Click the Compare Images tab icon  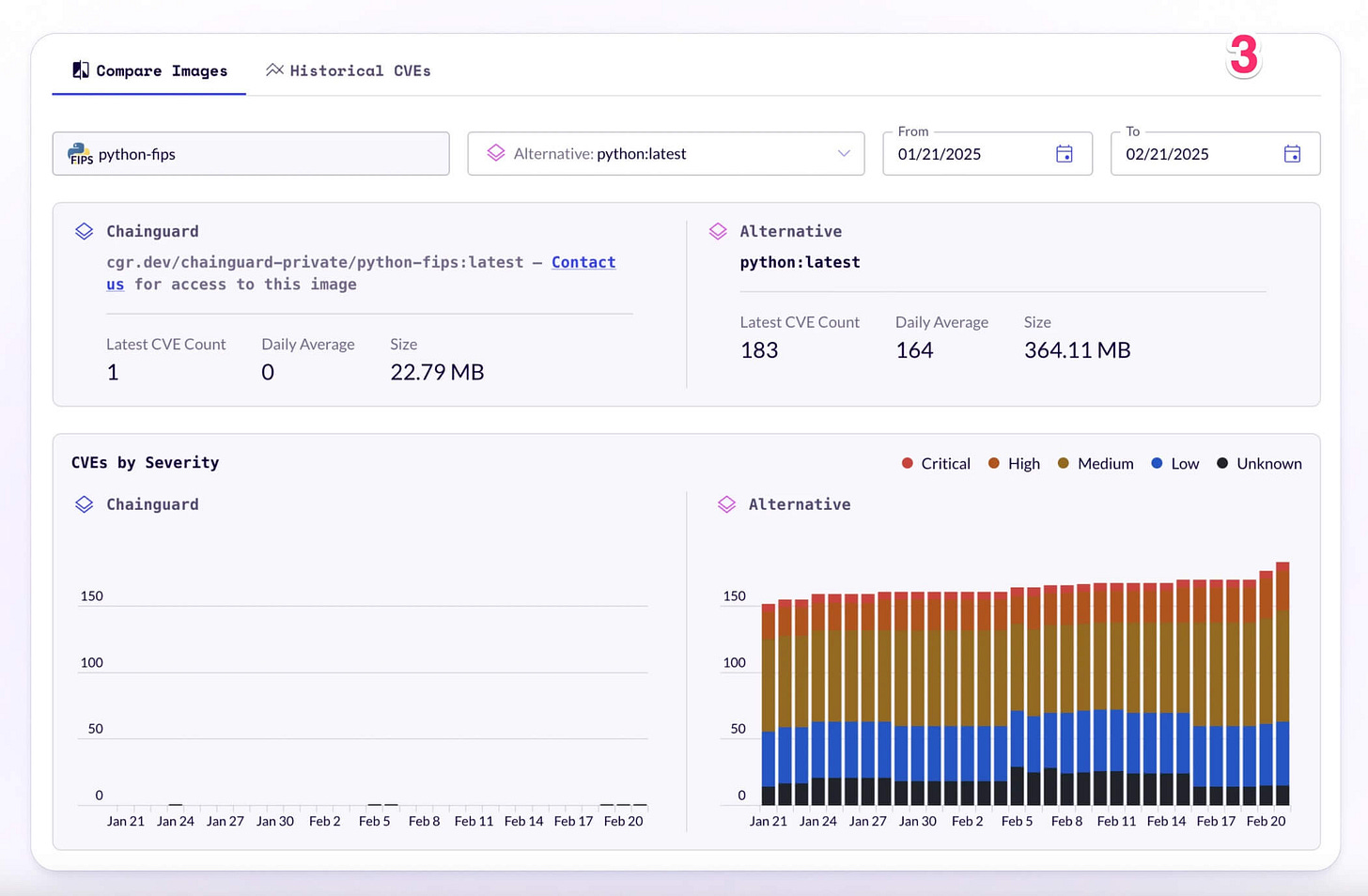[x=81, y=70]
